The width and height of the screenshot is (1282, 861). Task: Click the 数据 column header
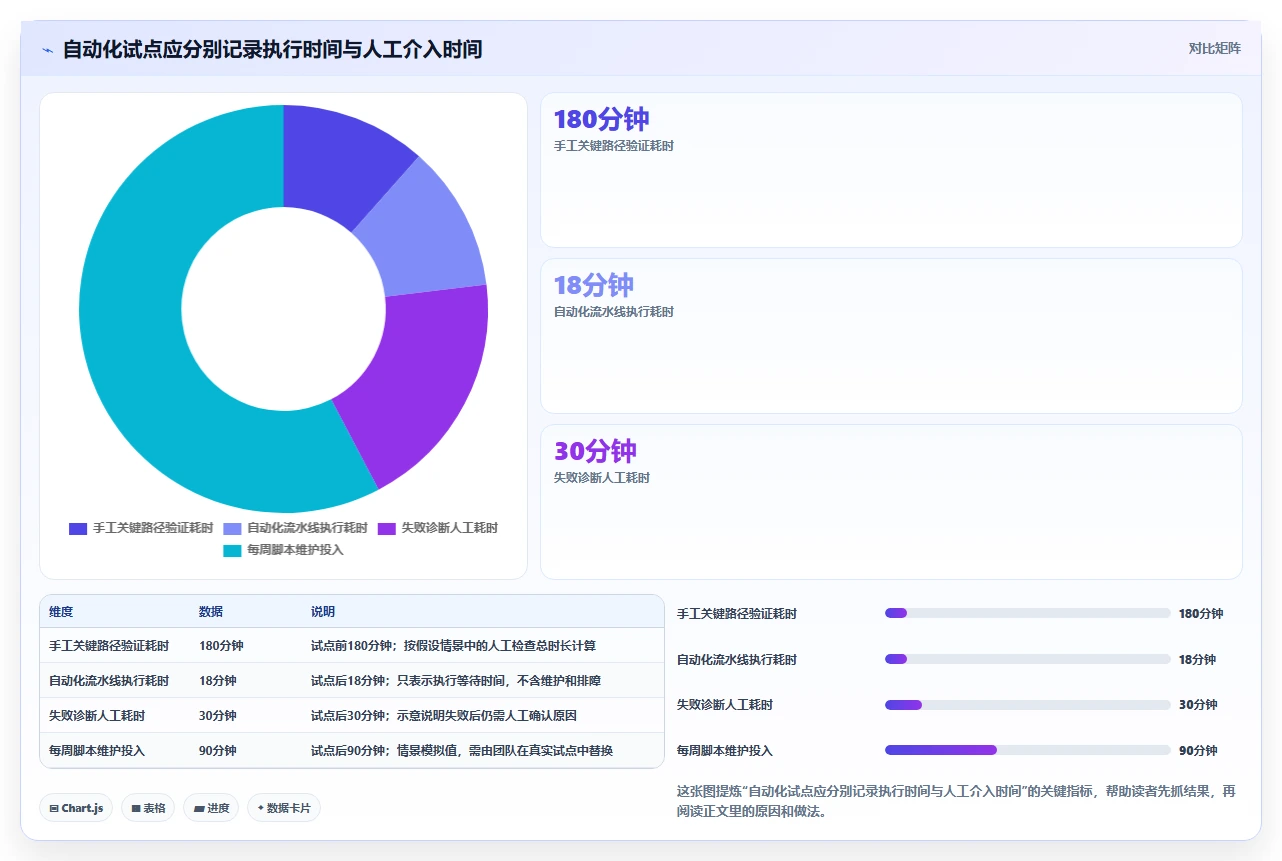pos(211,612)
